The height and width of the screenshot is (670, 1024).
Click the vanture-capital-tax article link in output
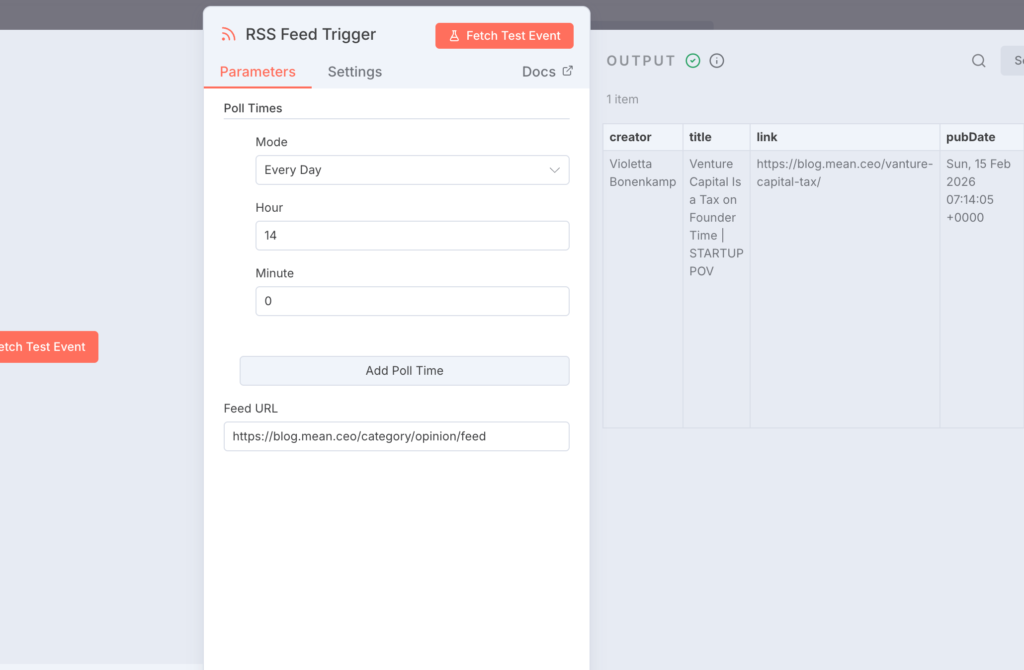(843, 172)
